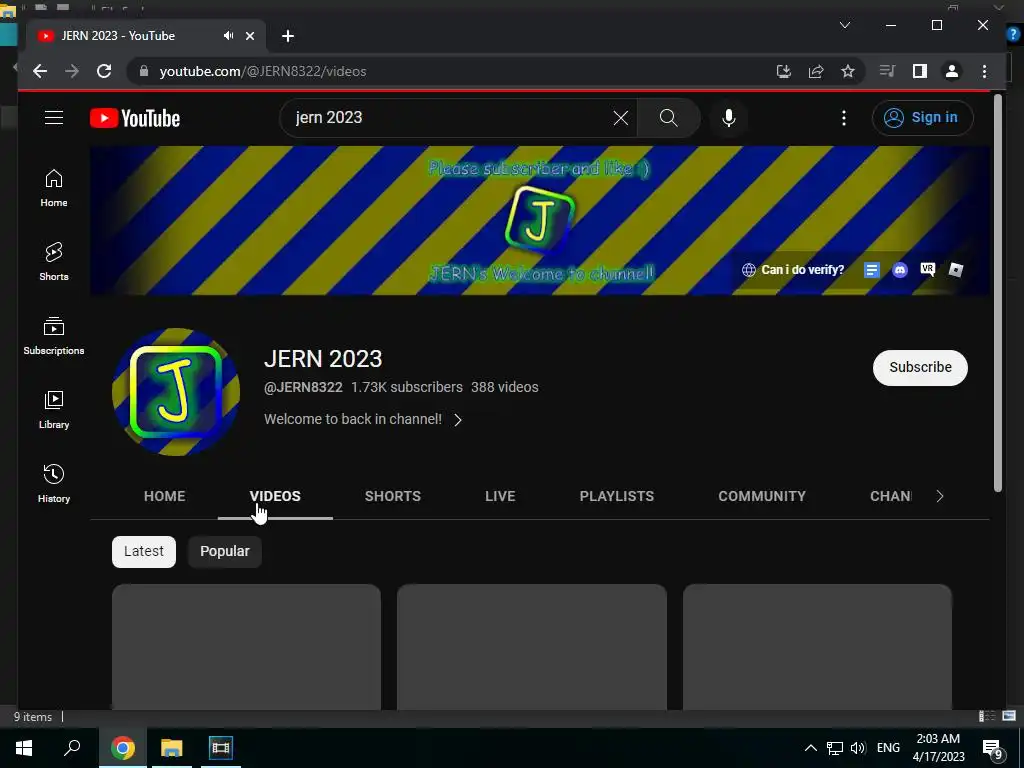Open a new browser tab
This screenshot has height=768, width=1024.
pos(288,36)
